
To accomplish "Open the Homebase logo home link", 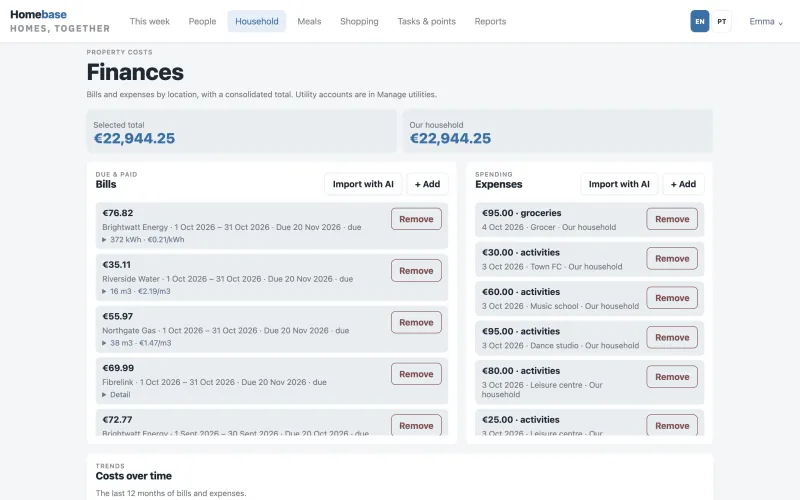I will pyautogui.click(x=60, y=21).
